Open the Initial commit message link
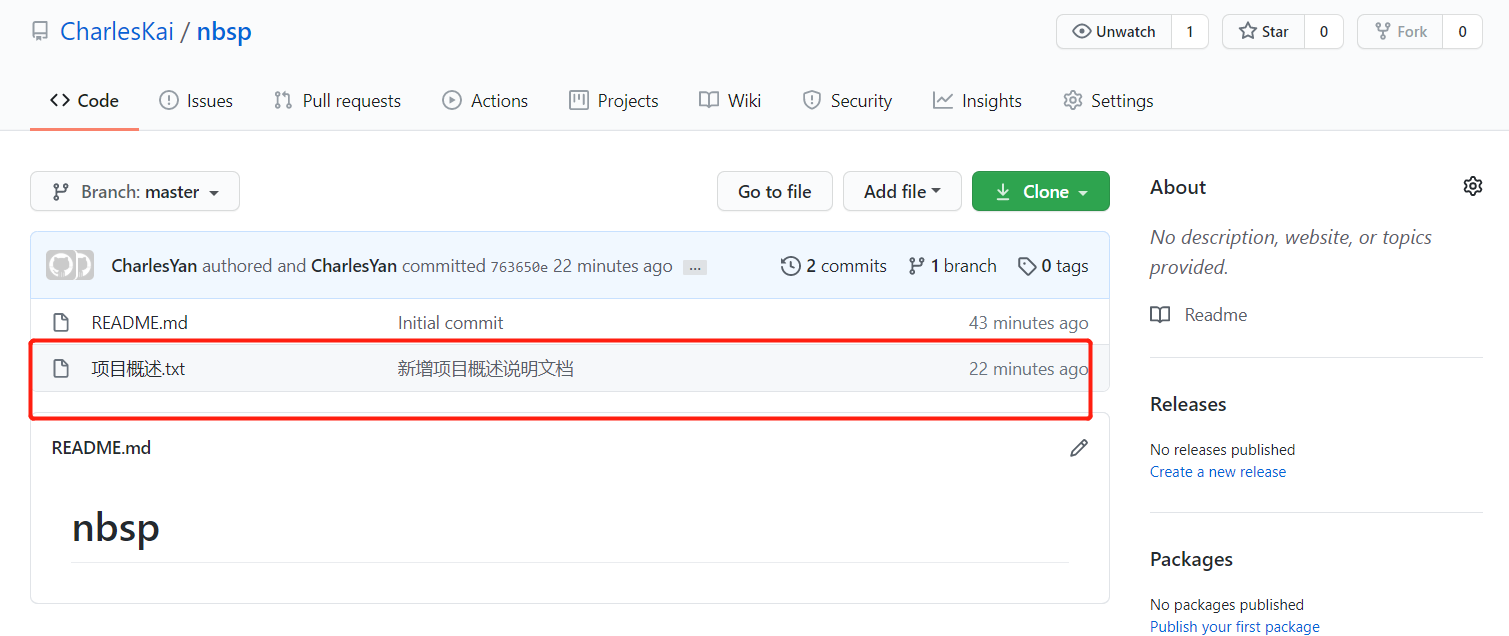The image size is (1509, 636). click(x=451, y=323)
